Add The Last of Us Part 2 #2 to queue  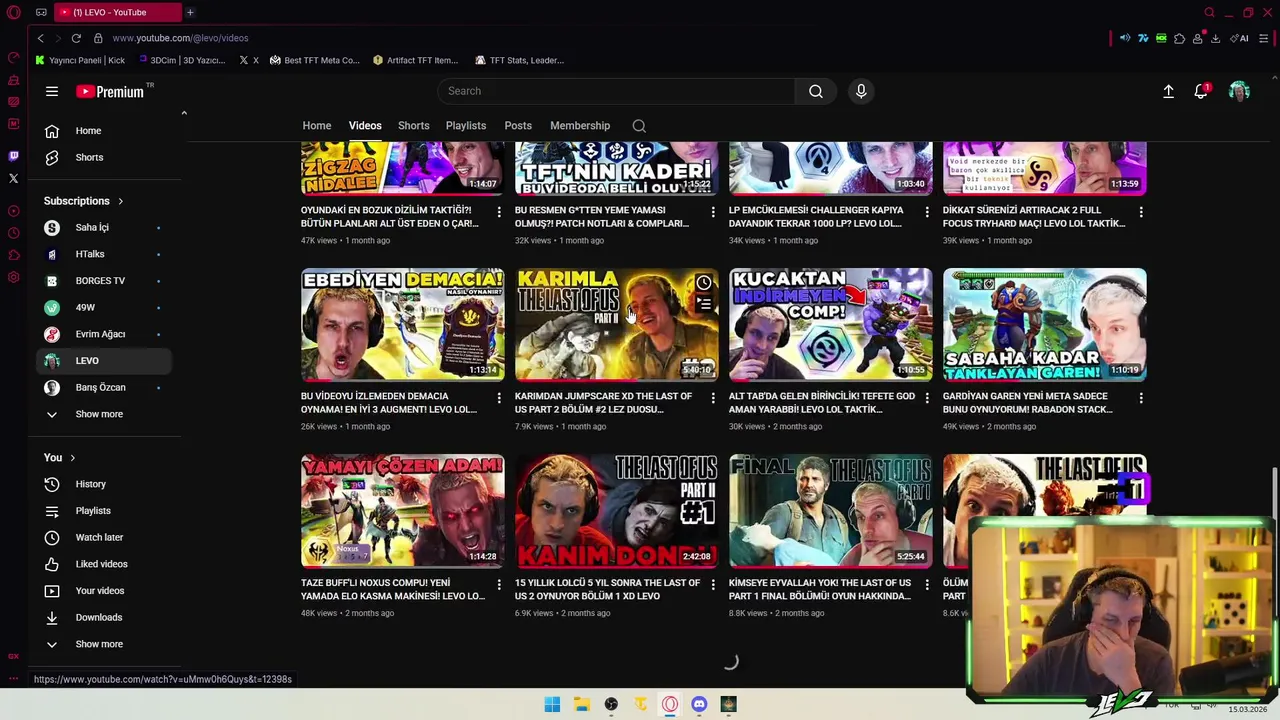pyautogui.click(x=704, y=304)
